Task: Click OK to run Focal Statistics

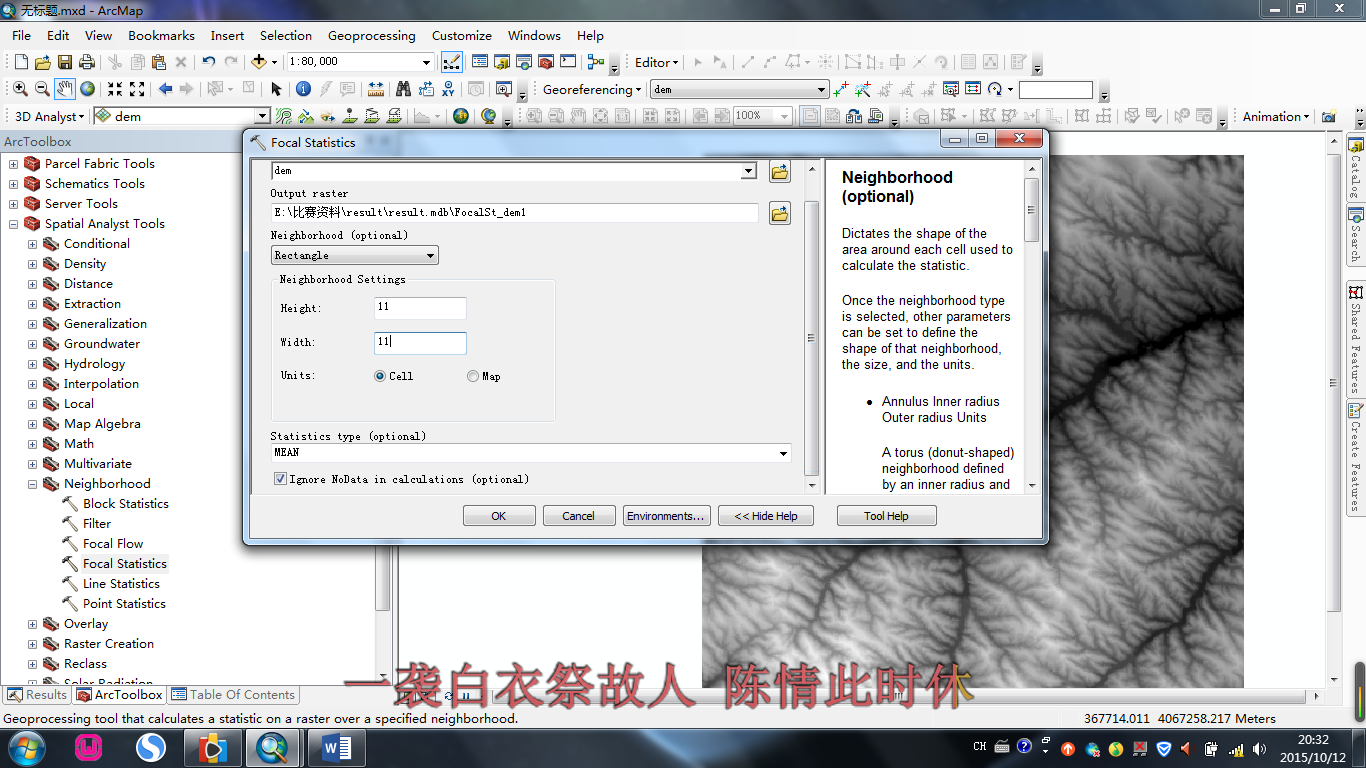Action: pos(498,515)
